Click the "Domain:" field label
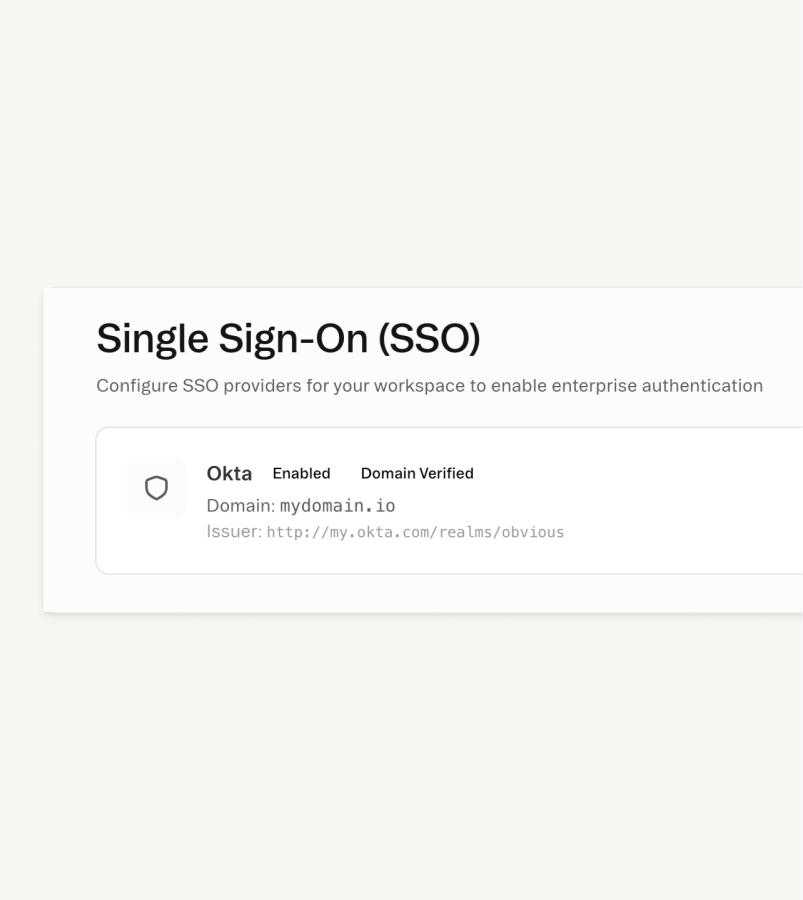 point(240,506)
